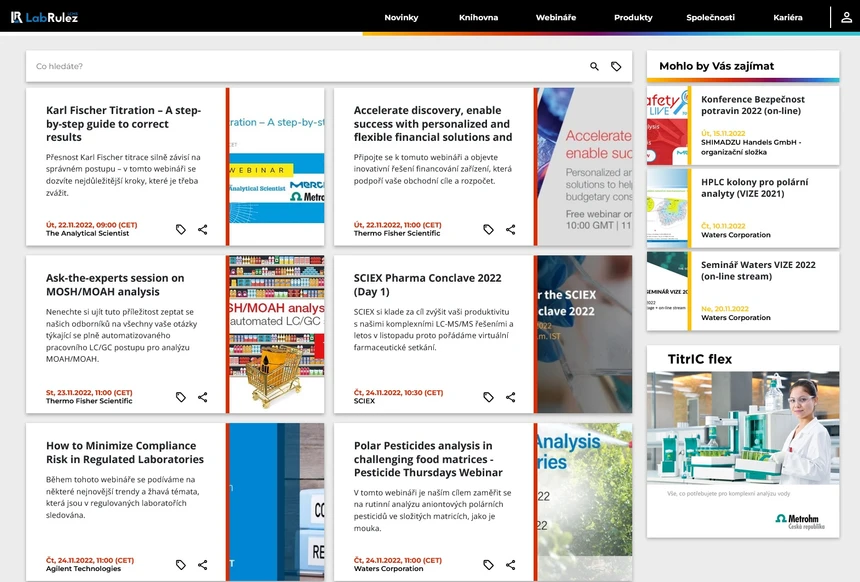The height and width of the screenshot is (582, 860).
Task: Open the Novinky menu
Action: [x=401, y=18]
